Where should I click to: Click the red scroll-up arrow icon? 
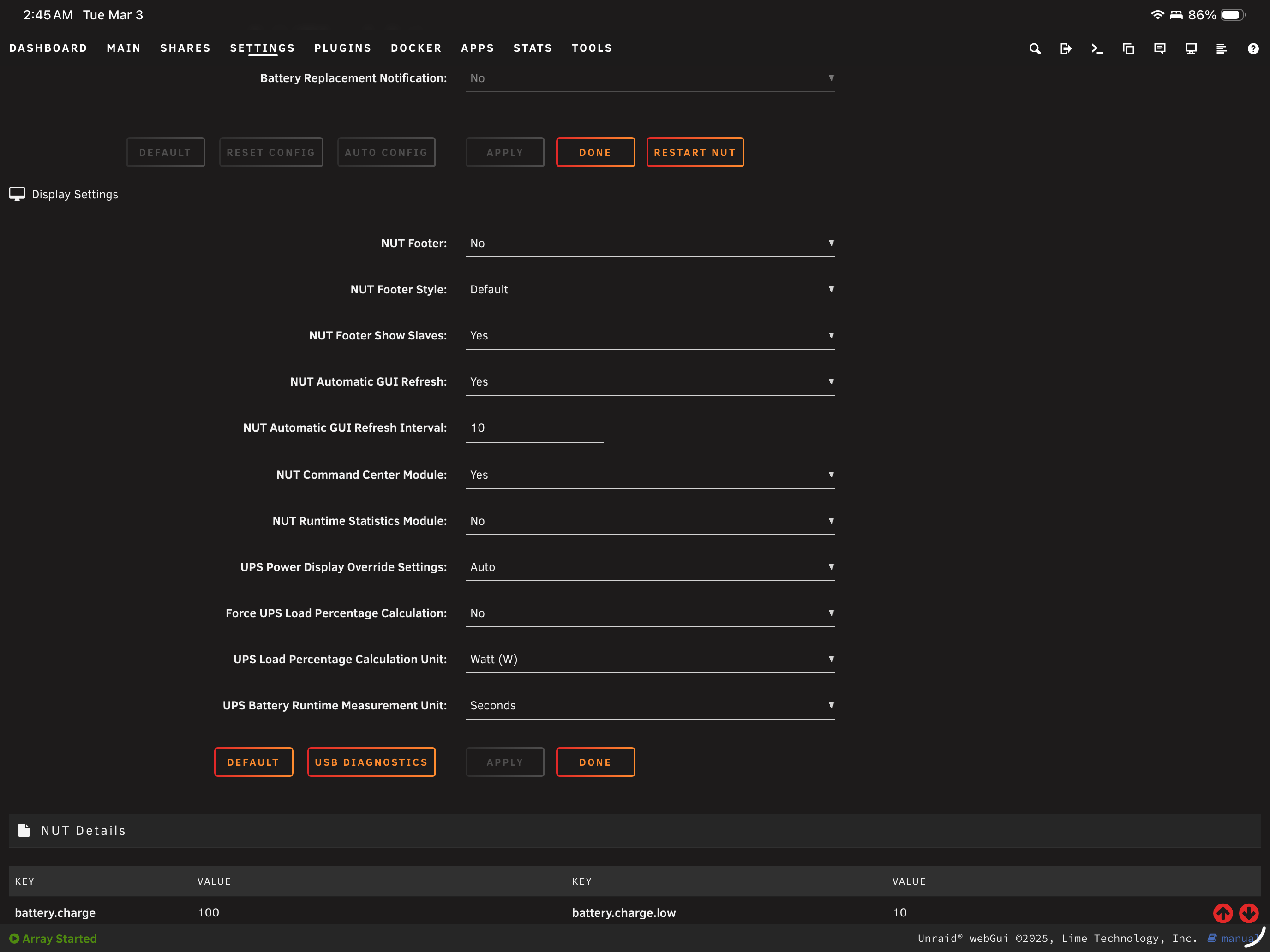point(1222,912)
